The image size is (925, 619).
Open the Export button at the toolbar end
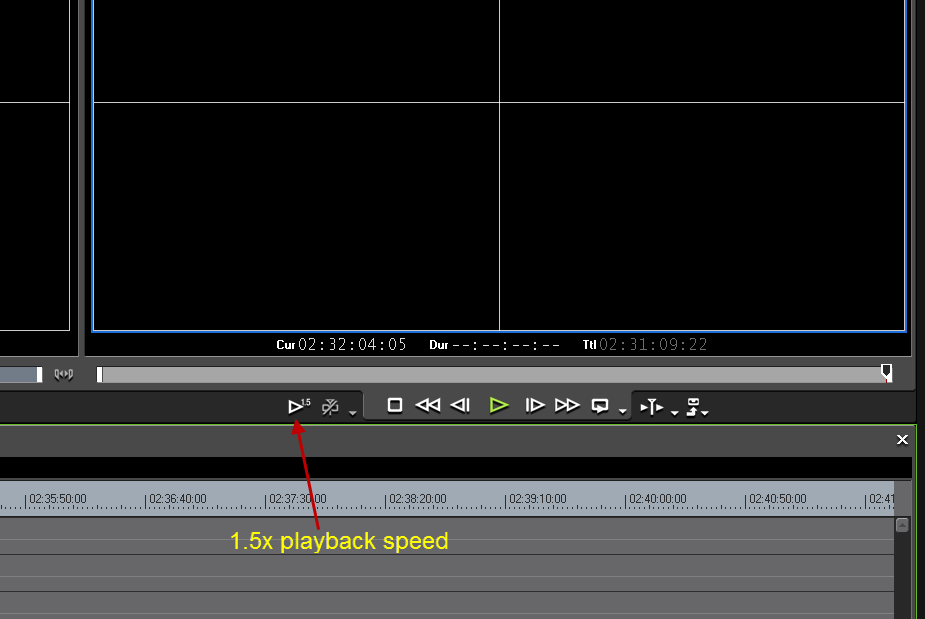click(696, 406)
